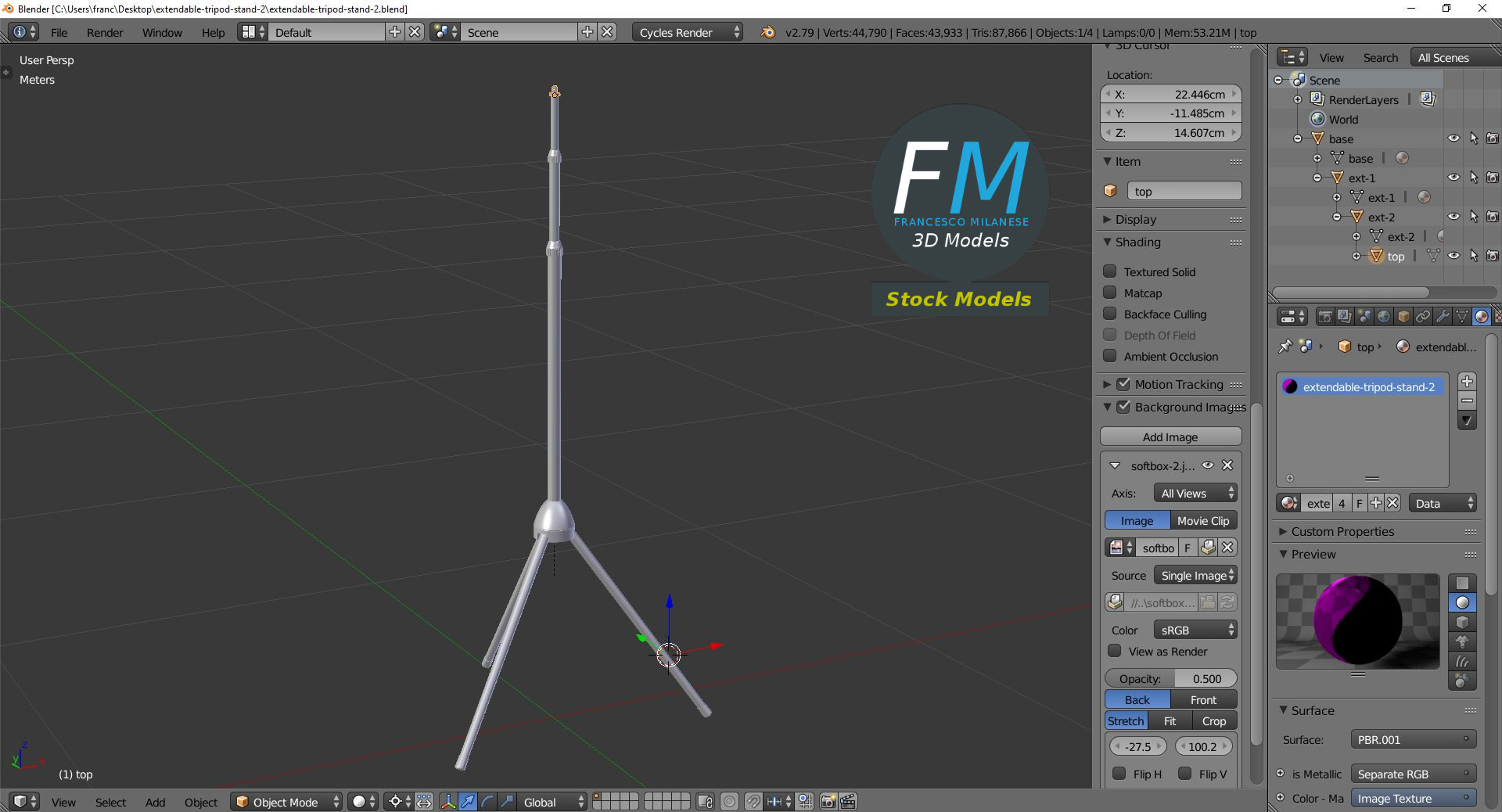Toggle softbox-2 background image visibility eye
The image size is (1502, 812).
(x=1208, y=465)
